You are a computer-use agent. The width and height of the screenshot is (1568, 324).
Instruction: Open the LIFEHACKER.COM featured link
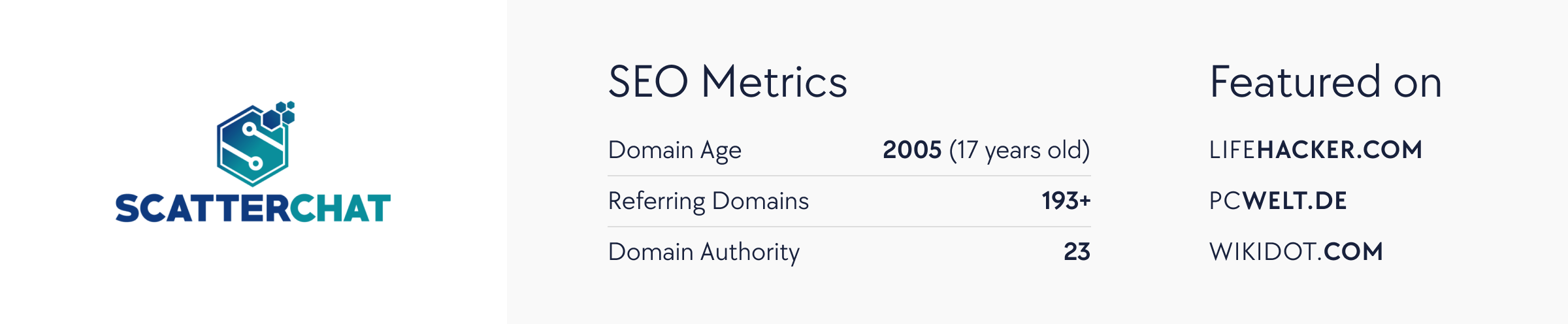[x=1315, y=150]
